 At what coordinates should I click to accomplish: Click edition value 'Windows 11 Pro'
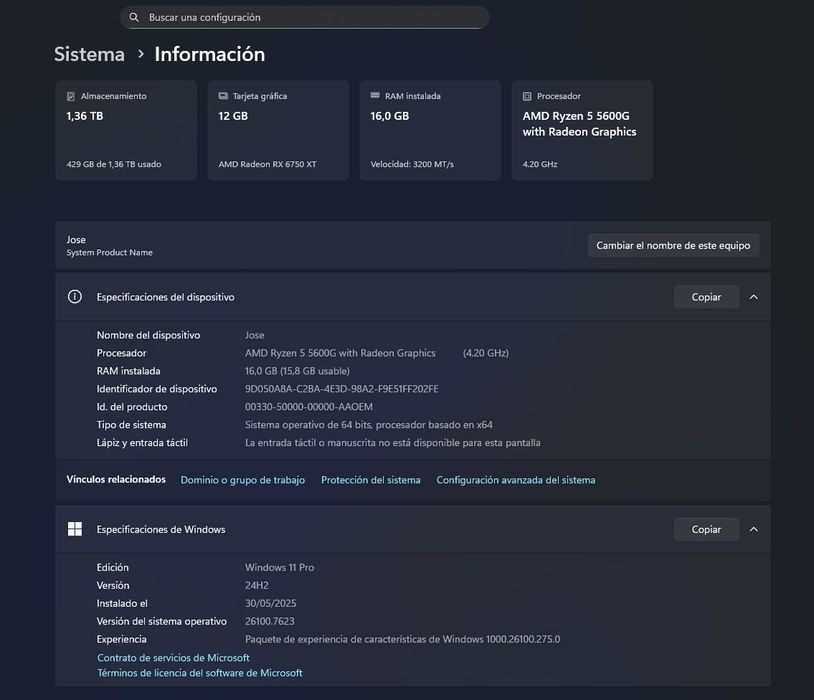[x=279, y=567]
